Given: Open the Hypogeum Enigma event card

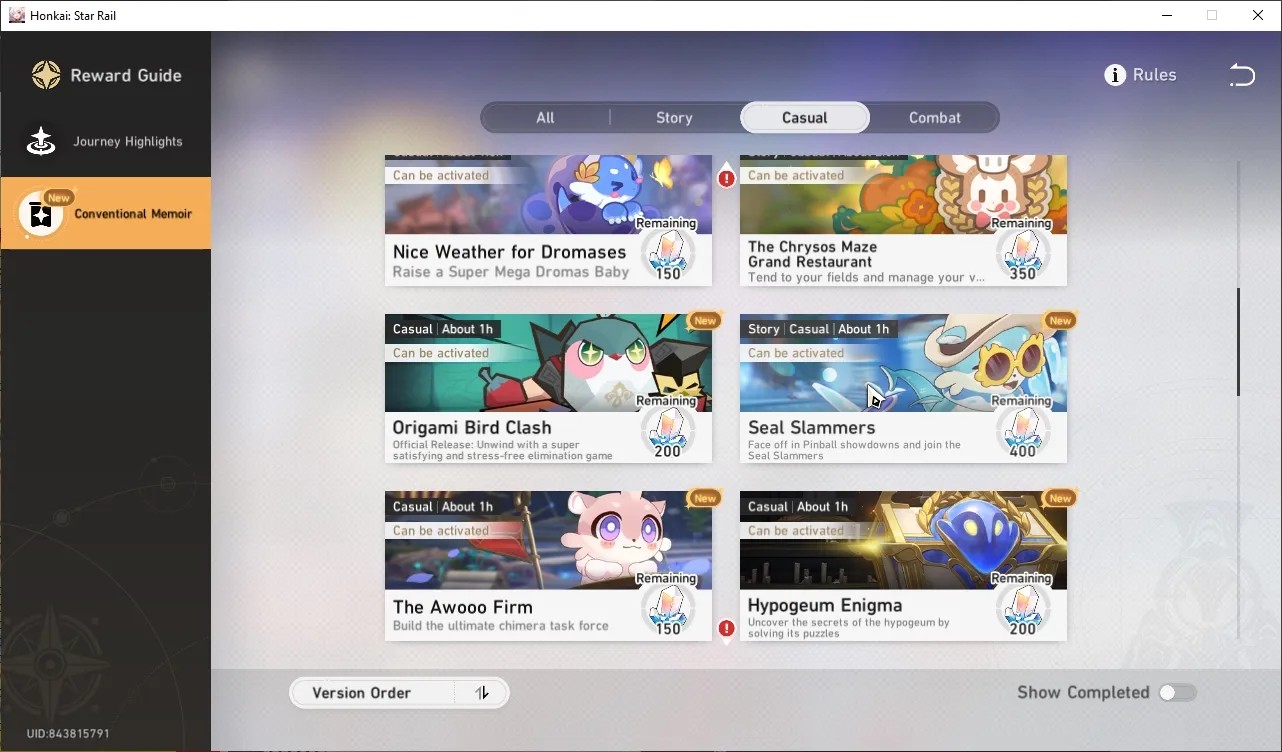Looking at the screenshot, I should pos(903,566).
